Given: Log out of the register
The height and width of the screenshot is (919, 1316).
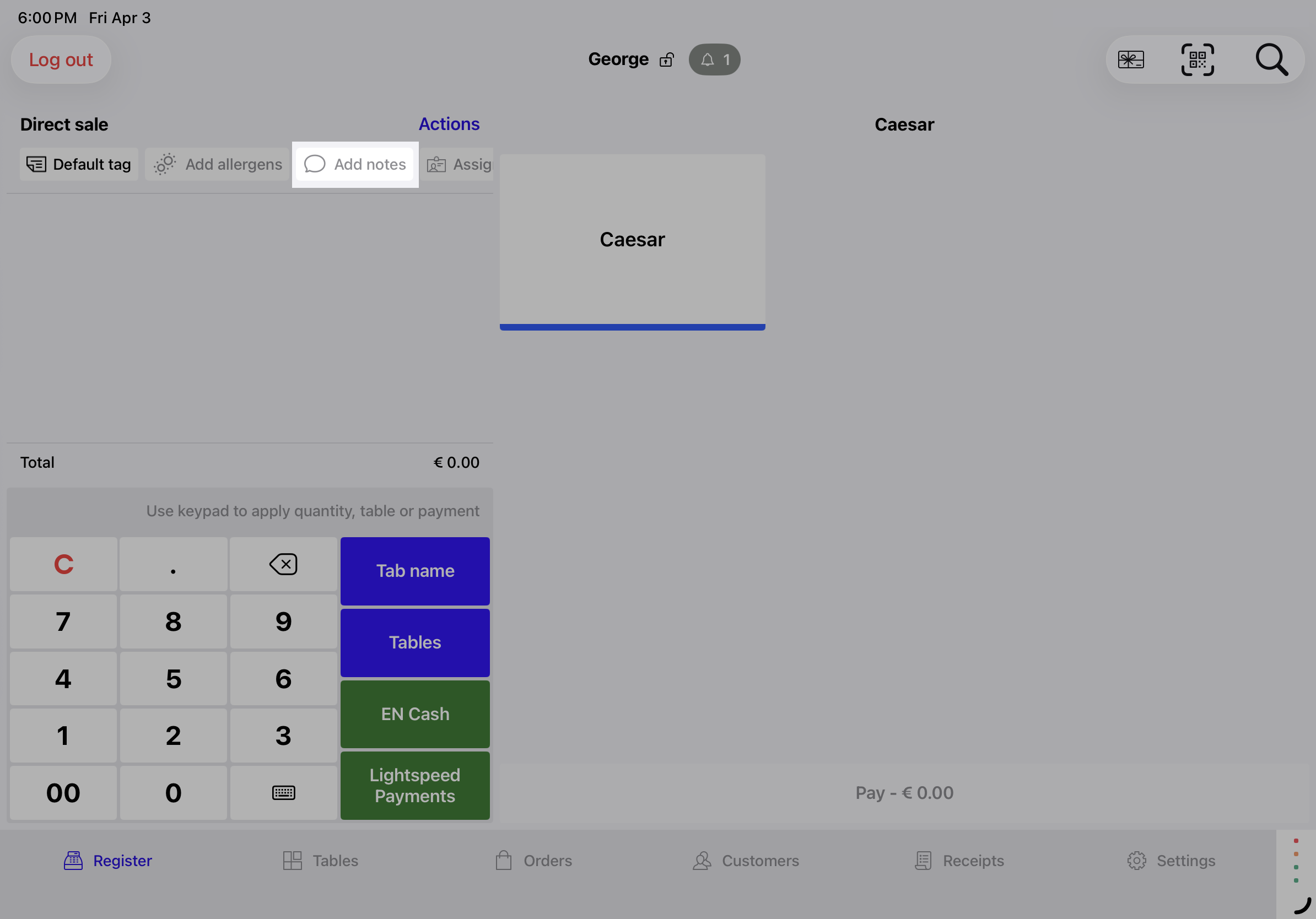Looking at the screenshot, I should point(61,60).
